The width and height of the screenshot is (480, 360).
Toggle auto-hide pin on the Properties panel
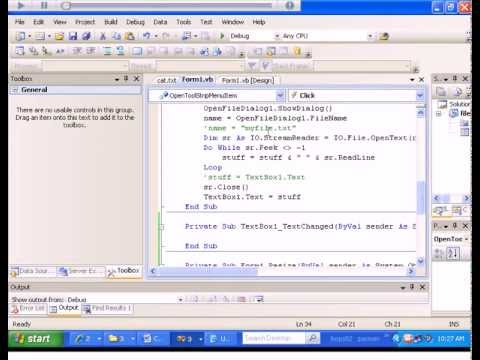455,226
